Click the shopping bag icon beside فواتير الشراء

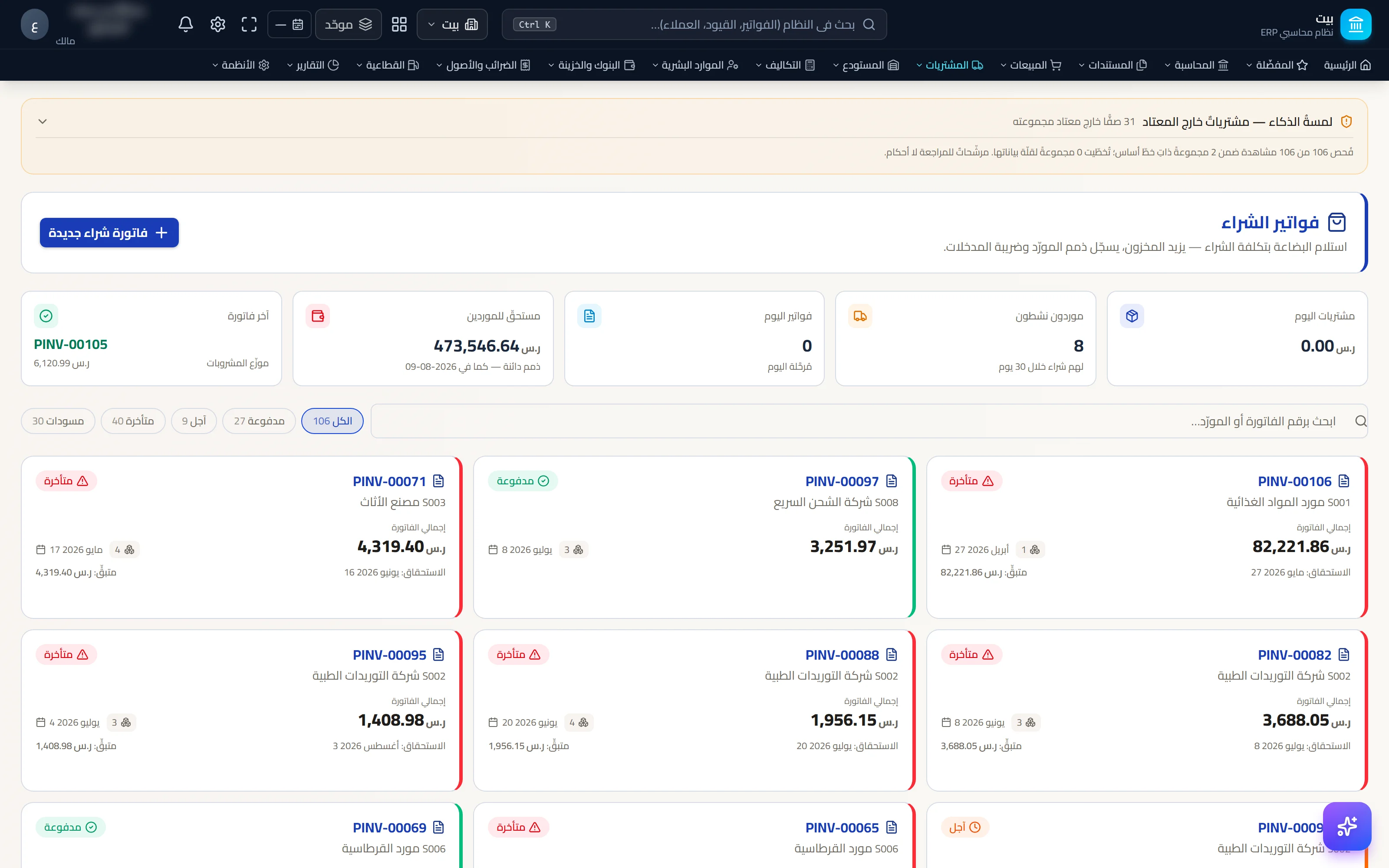point(1337,222)
